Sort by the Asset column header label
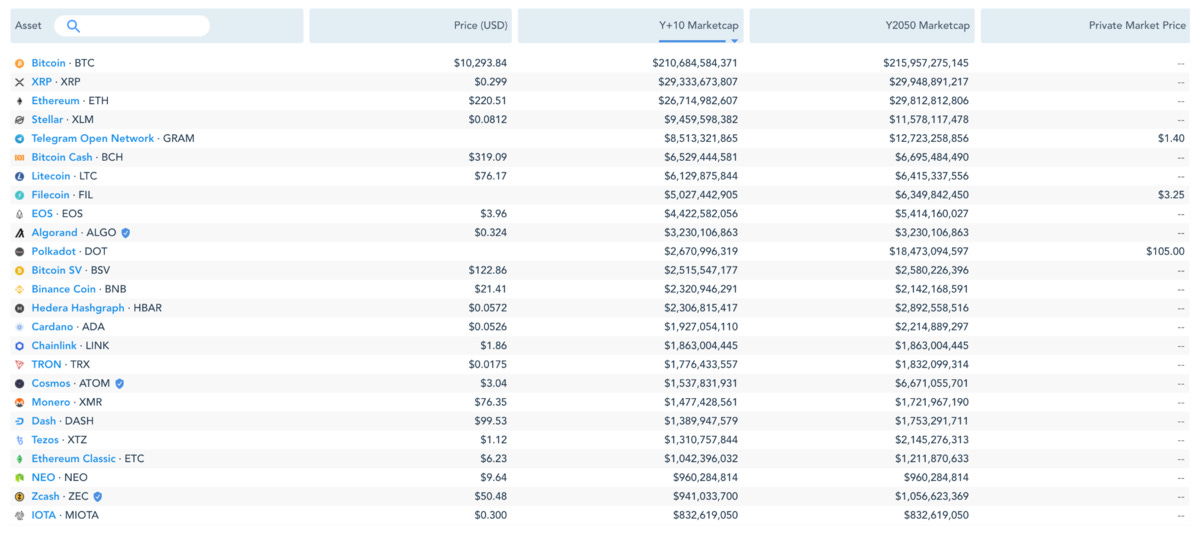The height and width of the screenshot is (542, 1200). [x=28, y=26]
